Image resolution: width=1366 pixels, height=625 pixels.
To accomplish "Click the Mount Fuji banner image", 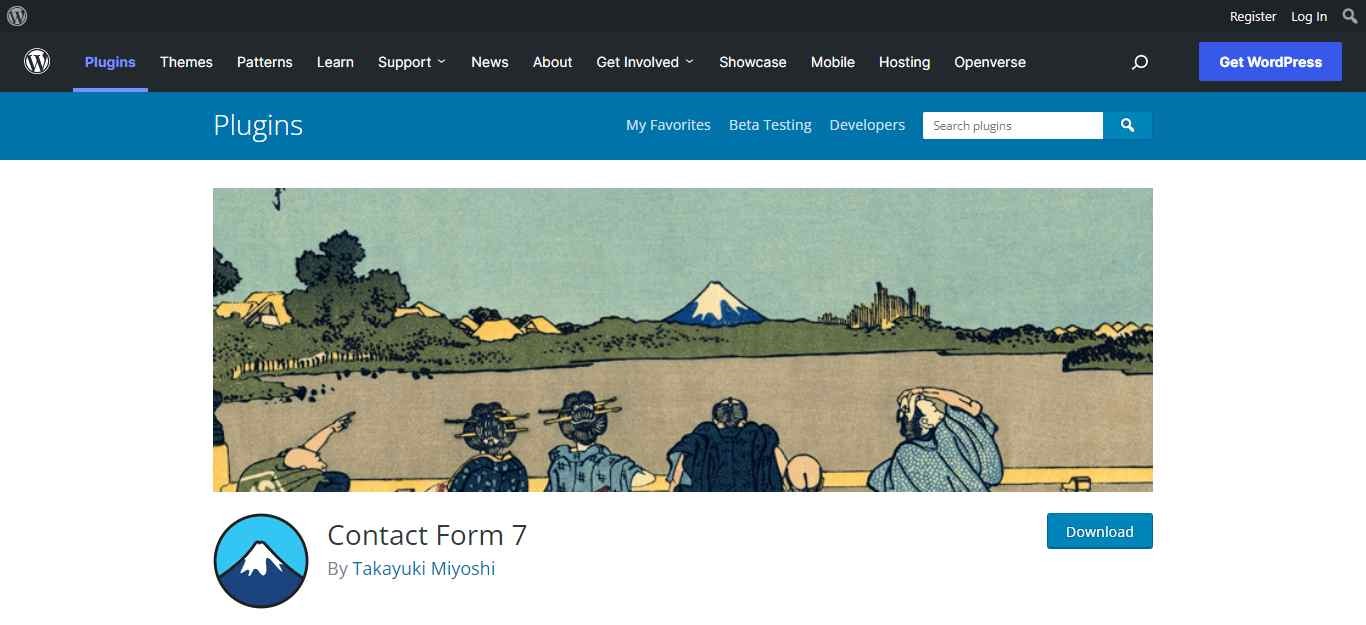I will tap(683, 340).
